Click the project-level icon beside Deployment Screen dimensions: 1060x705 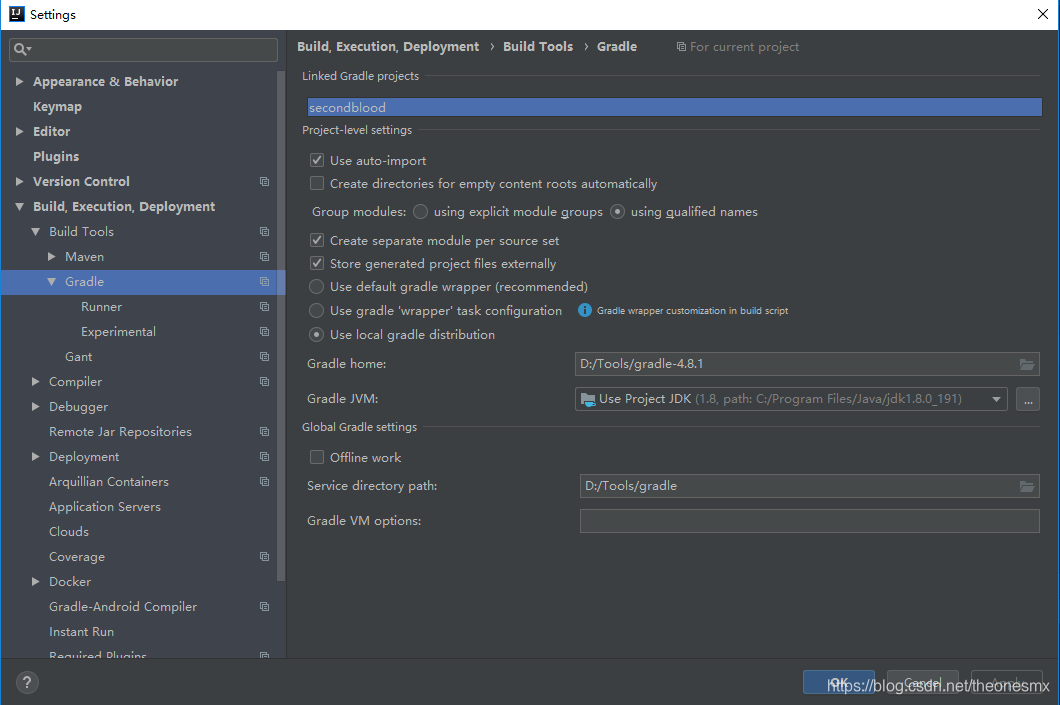(264, 457)
